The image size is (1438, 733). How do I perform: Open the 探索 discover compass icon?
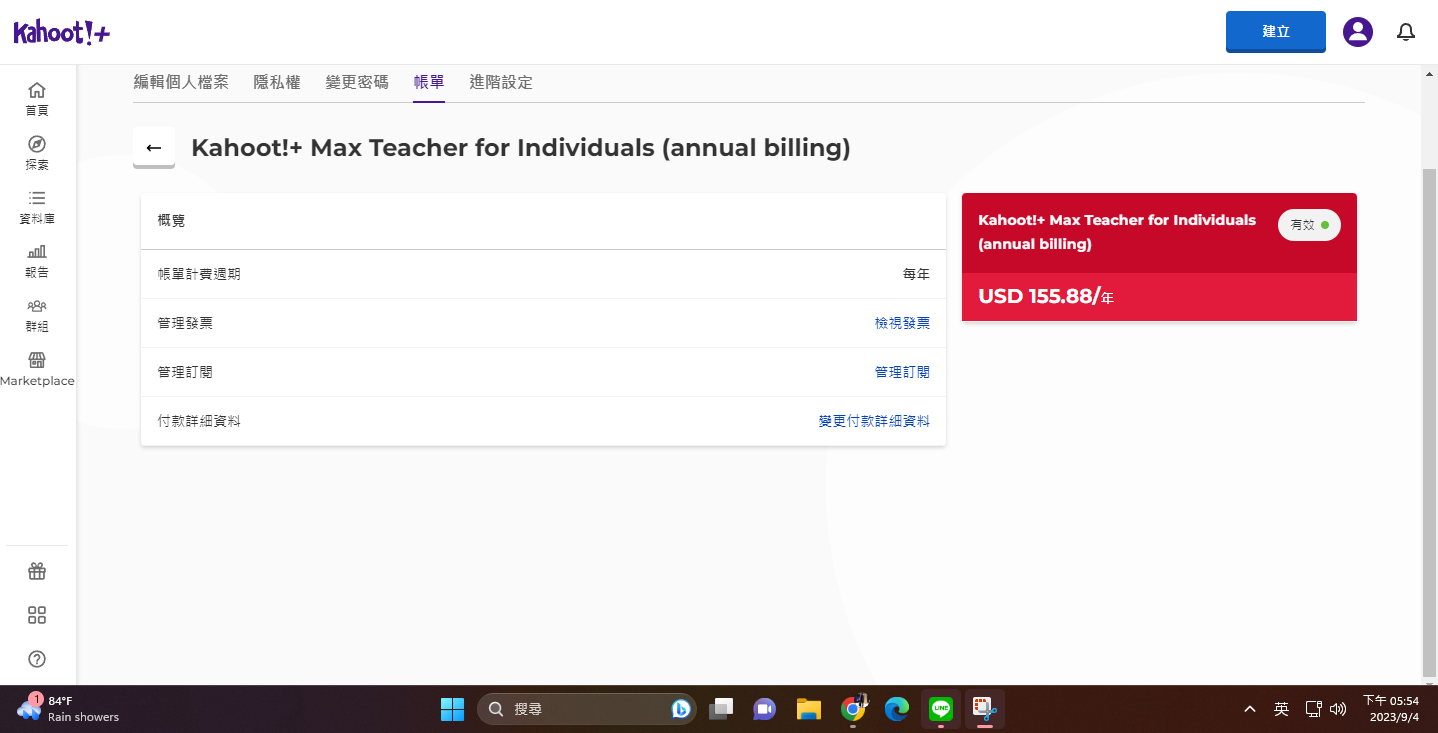tap(37, 153)
